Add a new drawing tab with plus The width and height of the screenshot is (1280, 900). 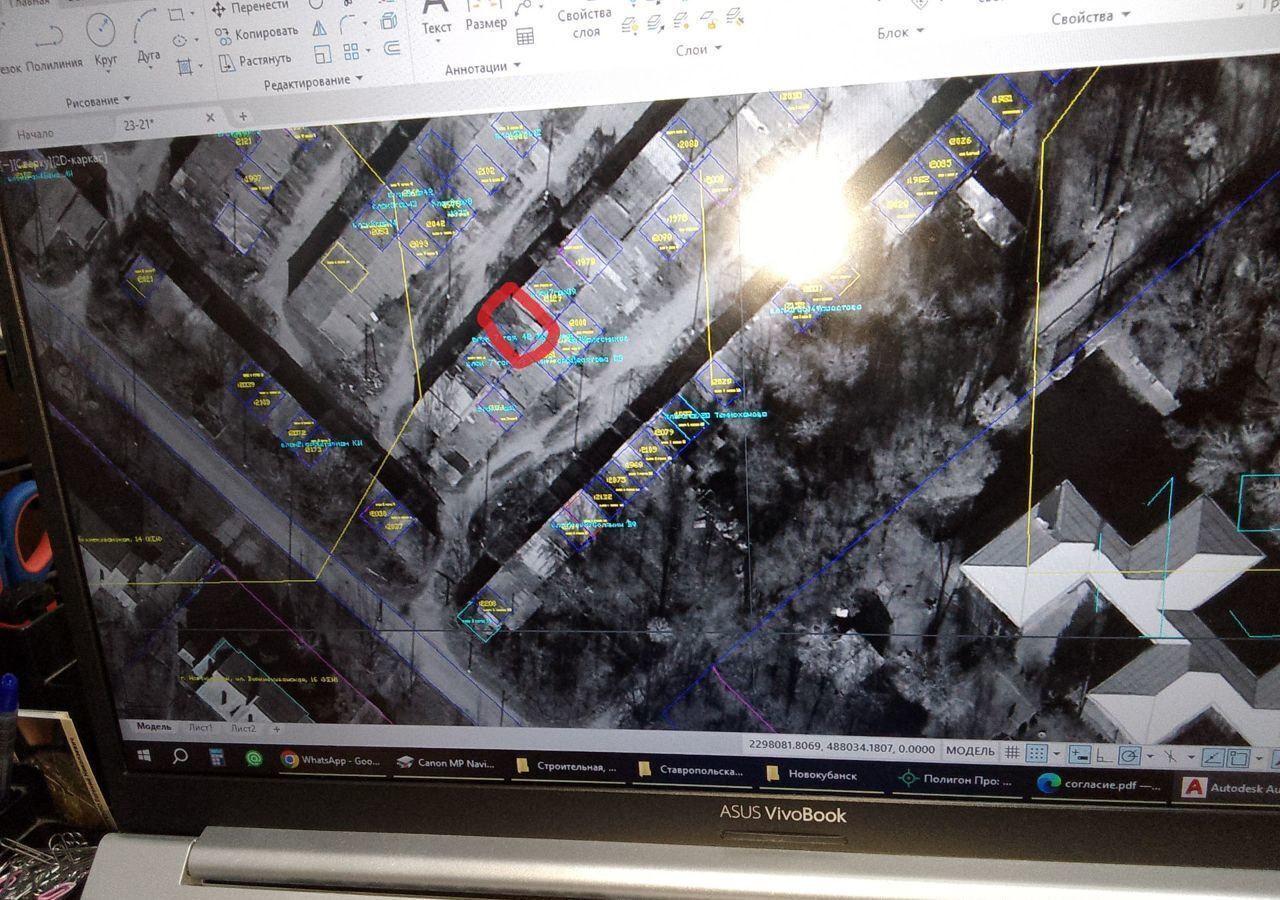pos(242,116)
